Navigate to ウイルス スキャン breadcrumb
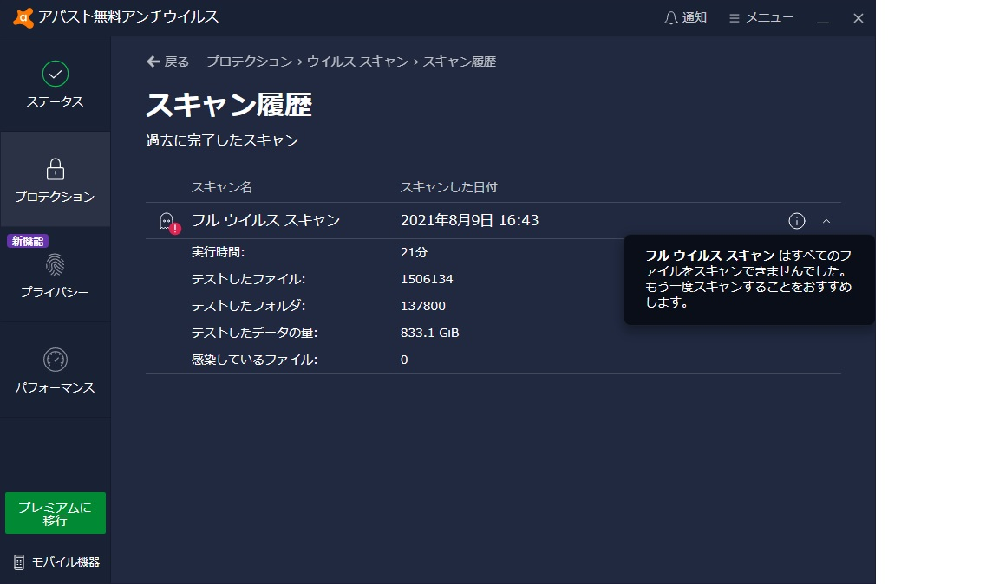Viewport: 999px width, 584px height. [357, 62]
